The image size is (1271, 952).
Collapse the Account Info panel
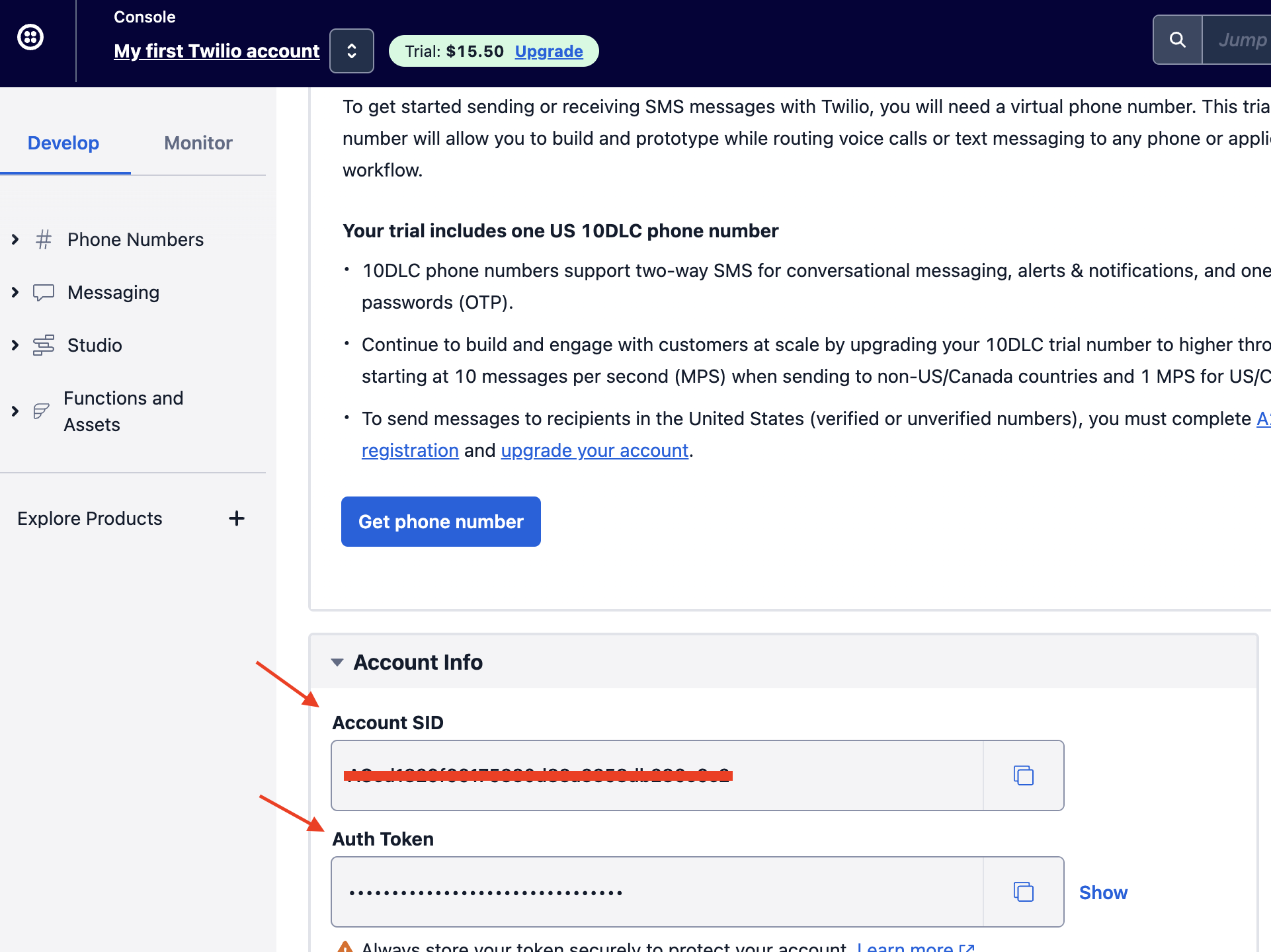pos(337,662)
